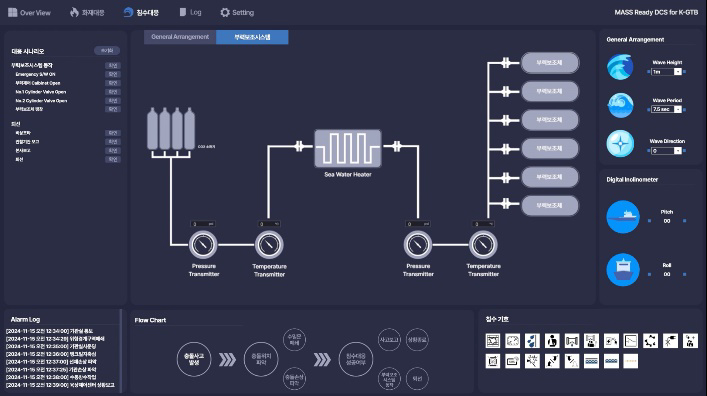Screen dimensions: 707x396
Task: Click the Log document icon
Action: point(183,12)
